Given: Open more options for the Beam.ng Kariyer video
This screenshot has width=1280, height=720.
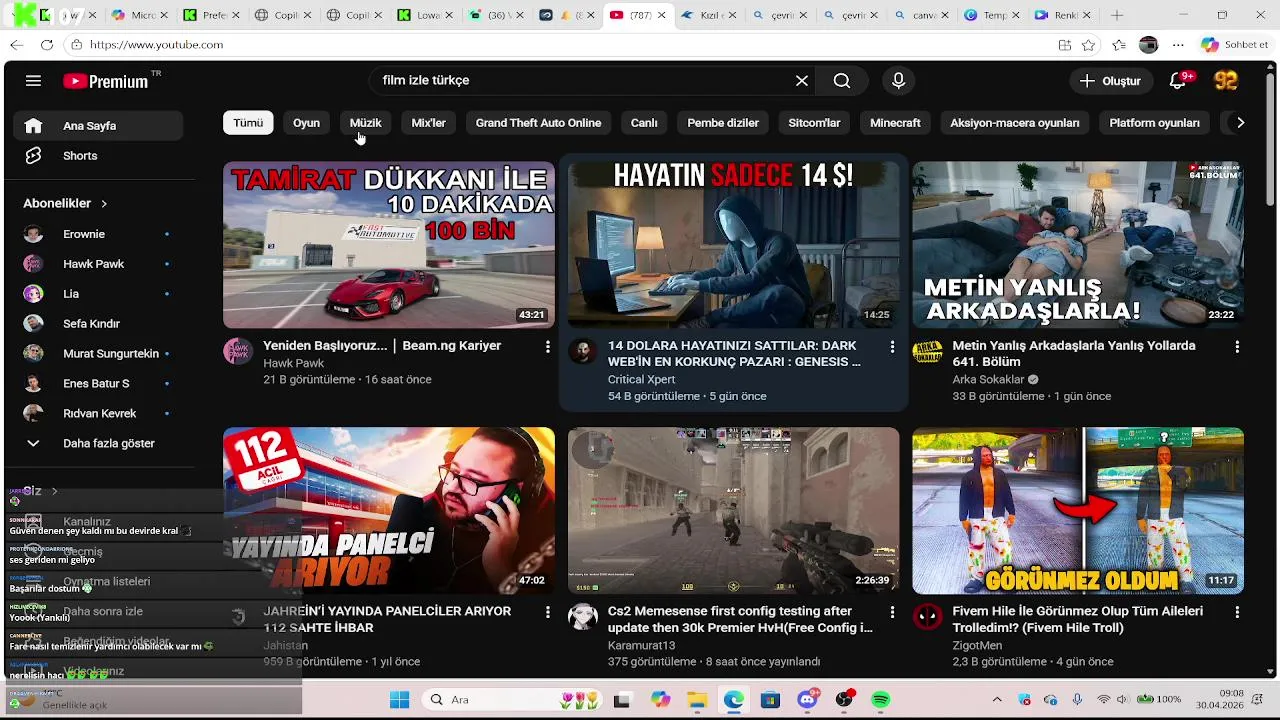Looking at the screenshot, I should [547, 346].
